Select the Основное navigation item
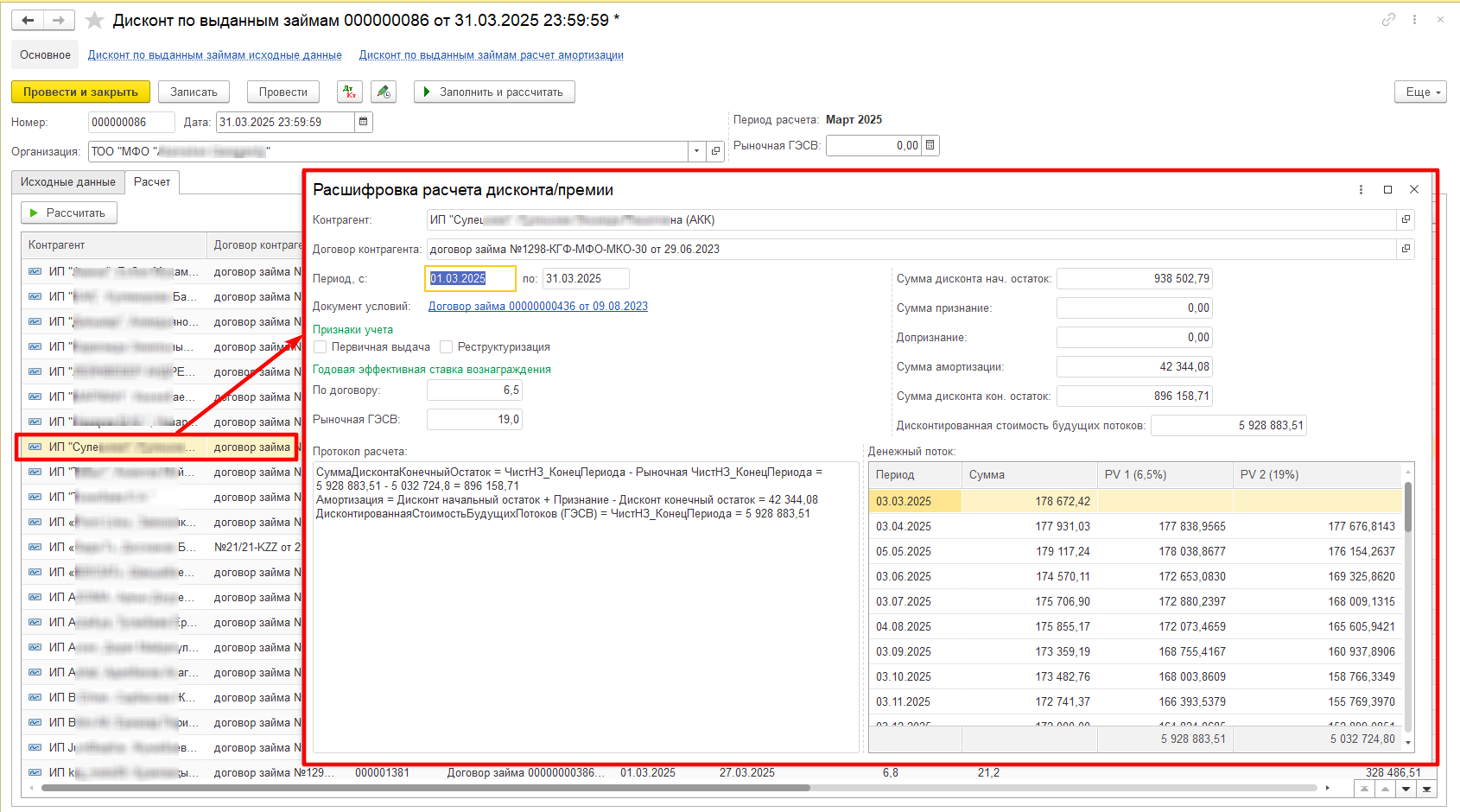 click(x=45, y=54)
